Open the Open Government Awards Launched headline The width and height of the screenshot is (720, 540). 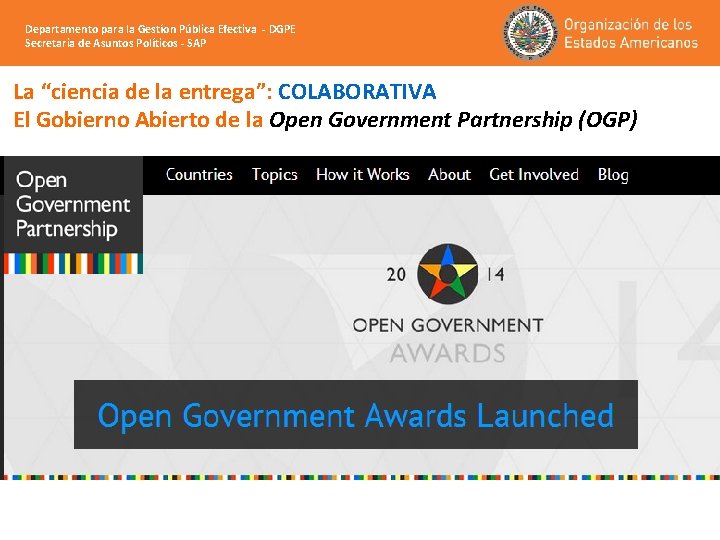355,415
